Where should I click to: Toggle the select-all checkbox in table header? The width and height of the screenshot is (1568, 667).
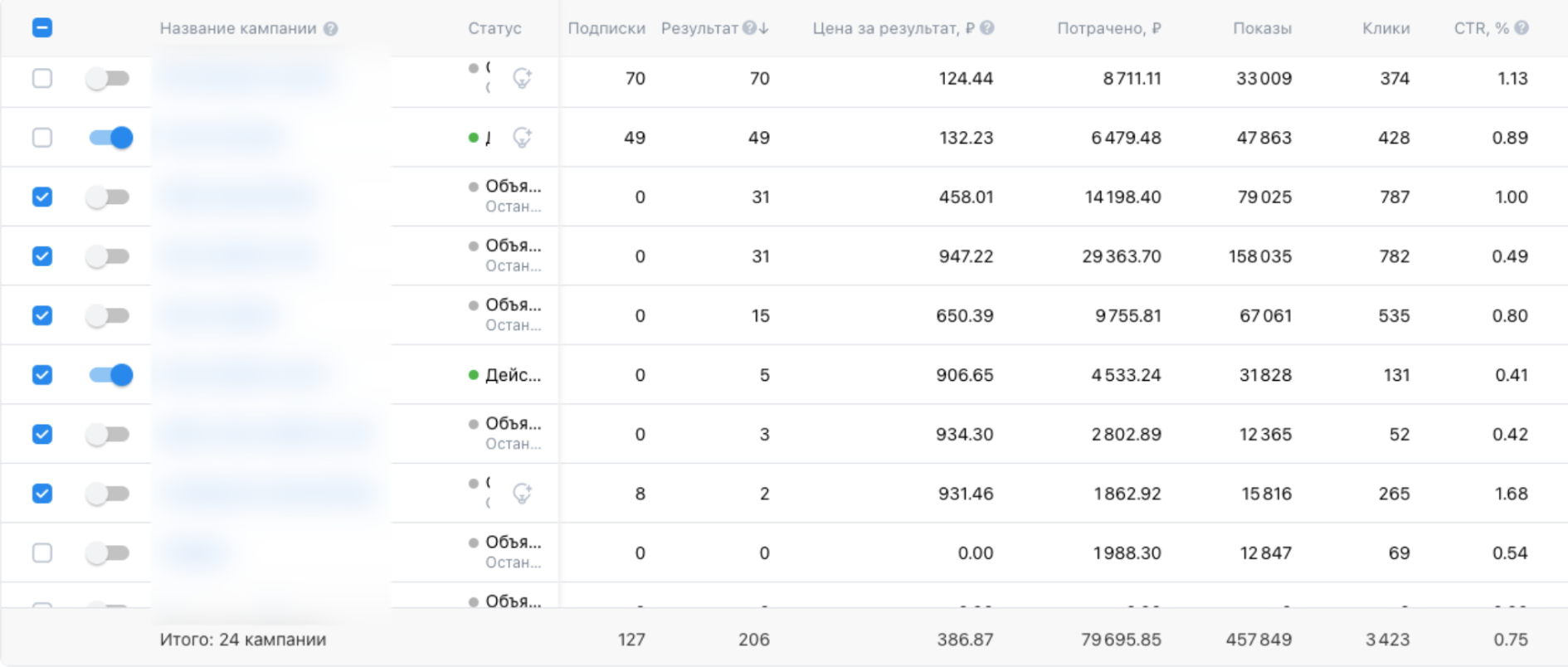click(42, 28)
